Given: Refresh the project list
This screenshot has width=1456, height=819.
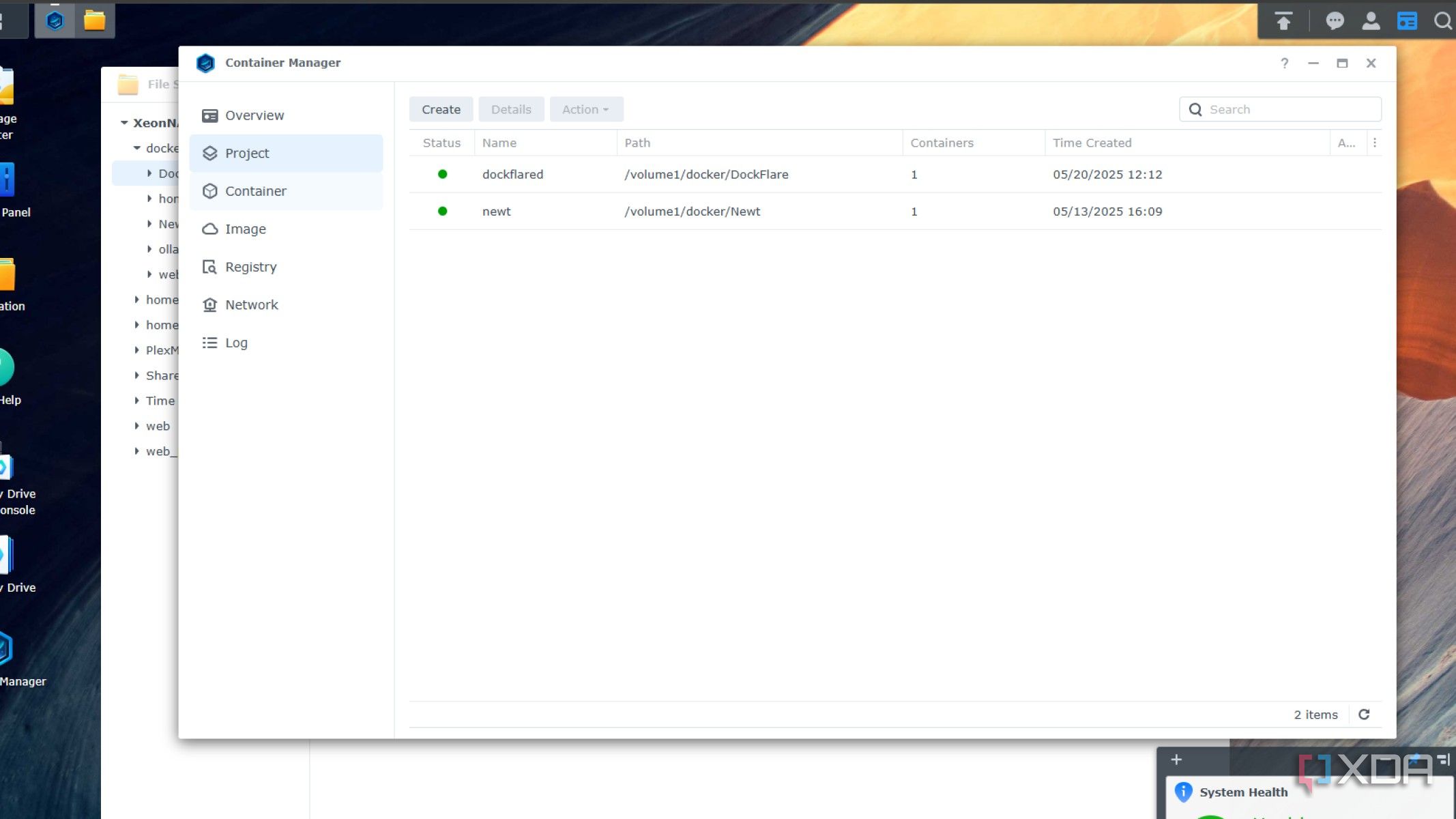Looking at the screenshot, I should [1364, 715].
